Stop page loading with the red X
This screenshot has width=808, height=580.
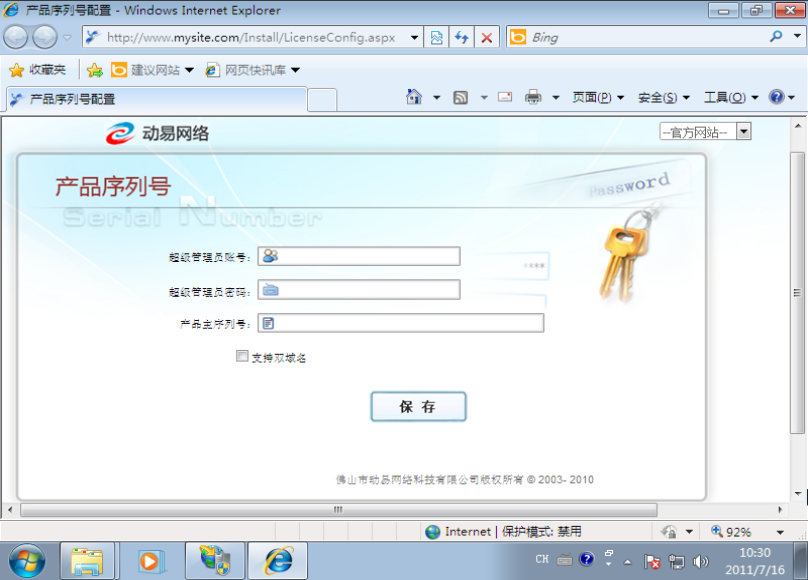[487, 37]
